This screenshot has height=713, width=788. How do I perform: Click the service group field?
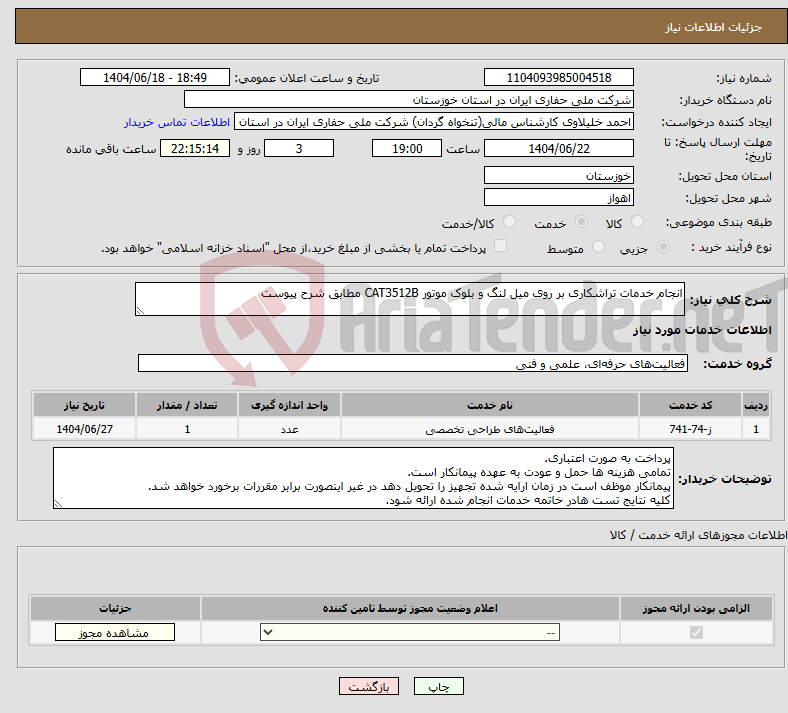pyautogui.click(x=413, y=363)
